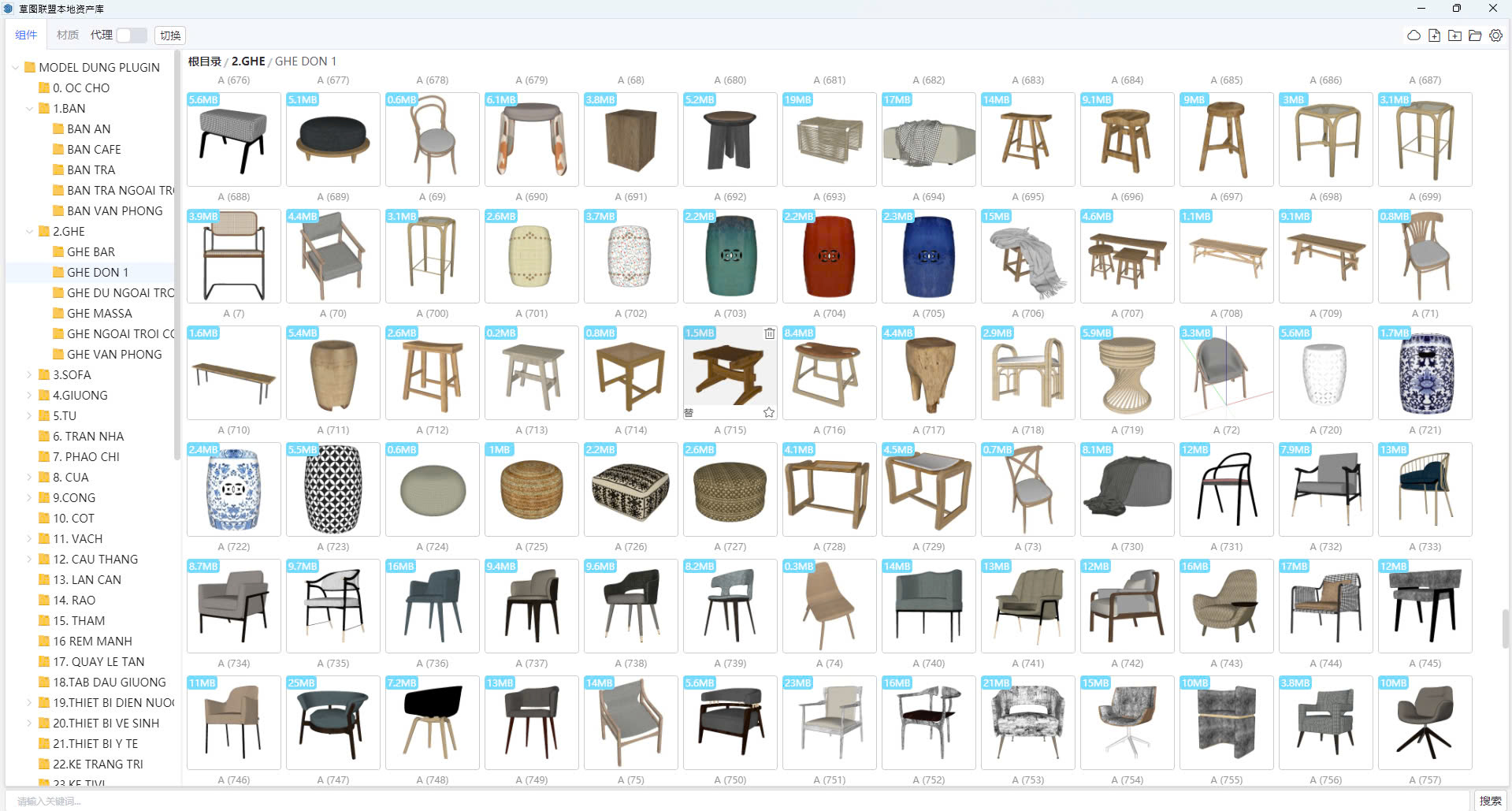Select the blue ceramic stool A (694) thumbnail
Image resolution: width=1512 pixels, height=811 pixels.
pos(928,256)
